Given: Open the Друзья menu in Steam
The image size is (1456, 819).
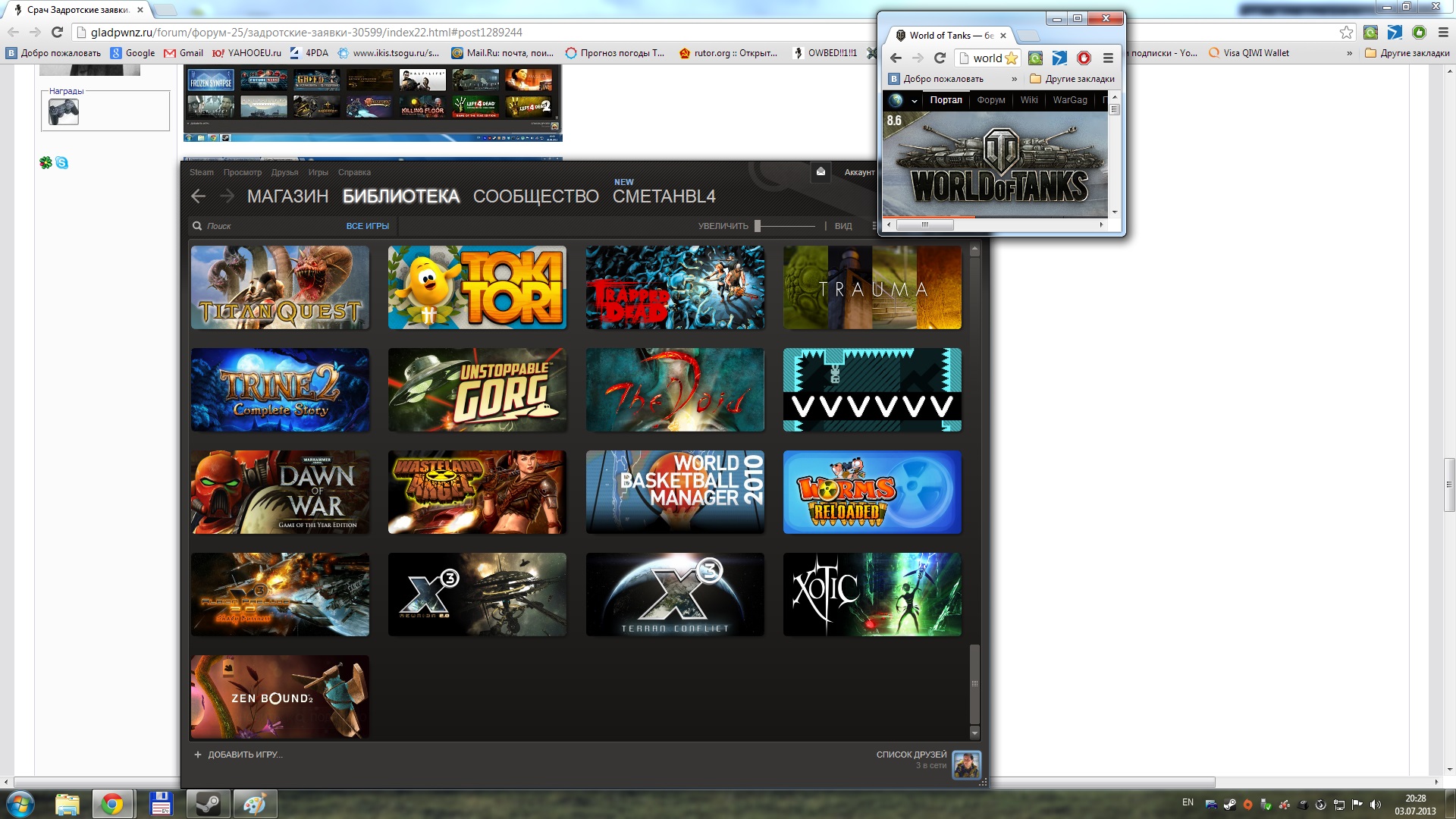Looking at the screenshot, I should [x=284, y=172].
